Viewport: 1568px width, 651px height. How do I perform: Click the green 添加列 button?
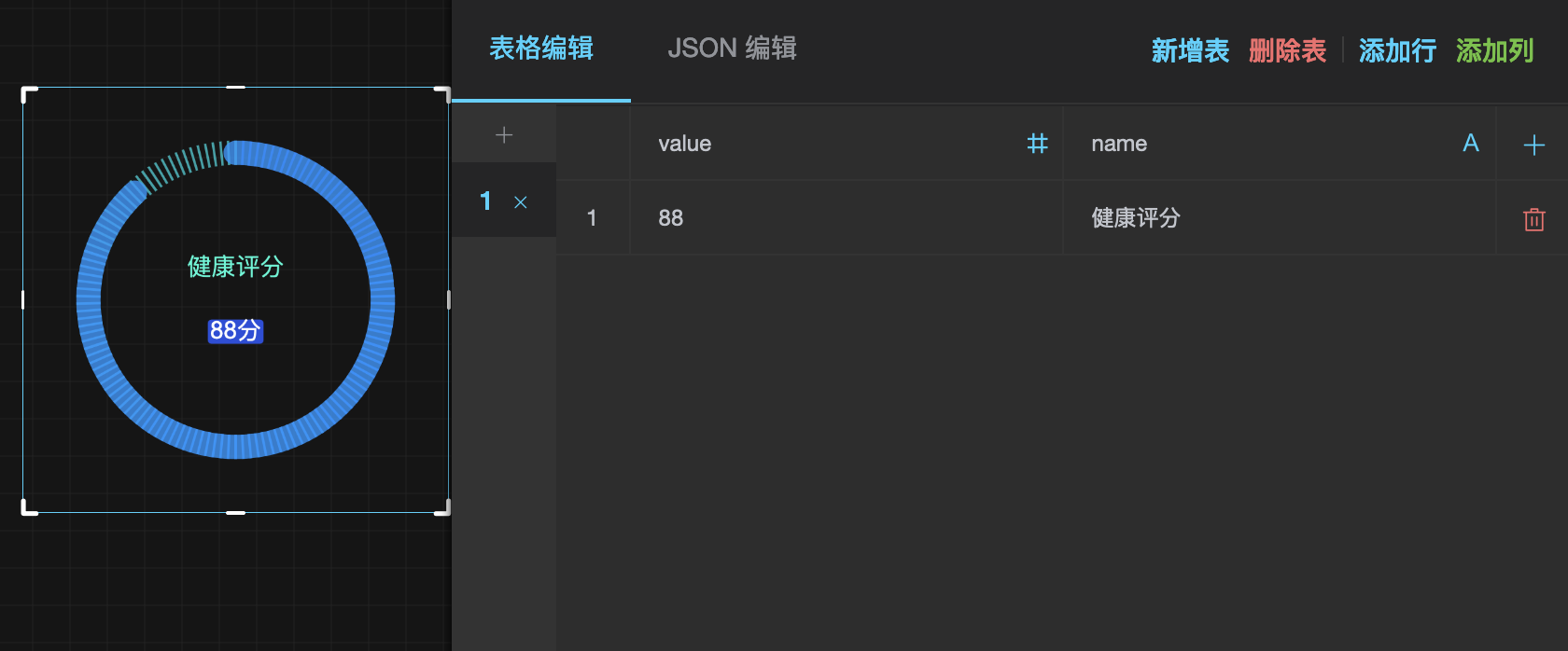1494,50
